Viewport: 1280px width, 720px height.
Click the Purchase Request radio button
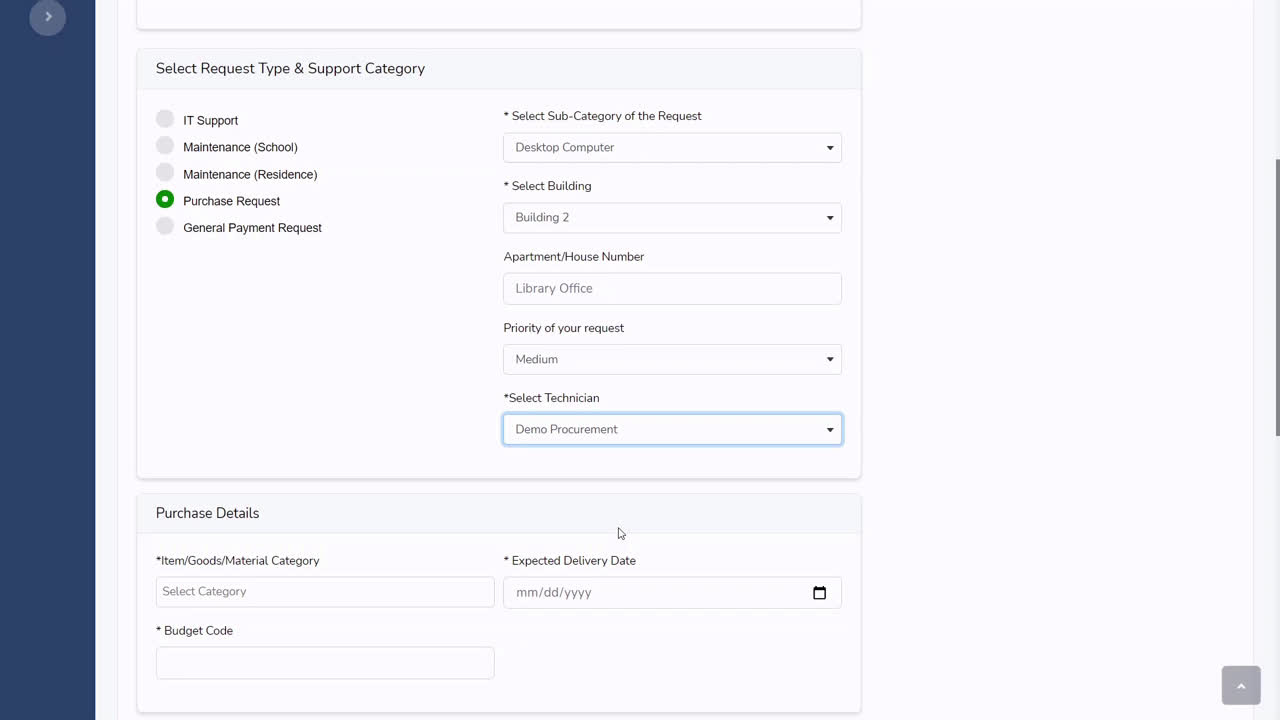click(x=164, y=199)
